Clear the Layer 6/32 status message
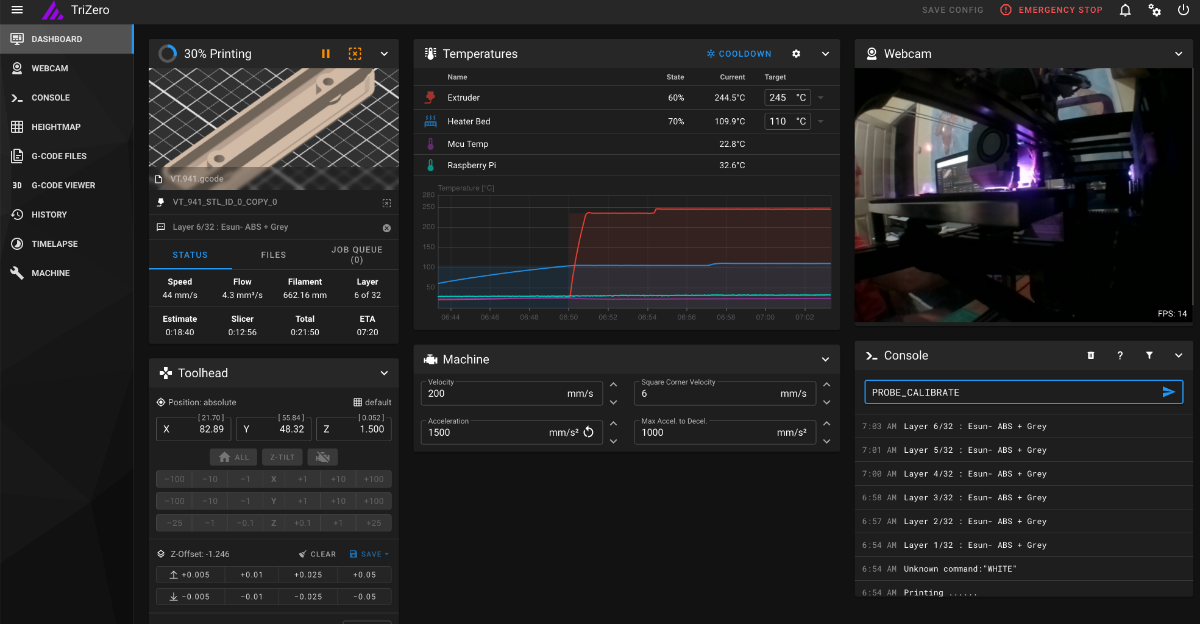 [x=387, y=227]
